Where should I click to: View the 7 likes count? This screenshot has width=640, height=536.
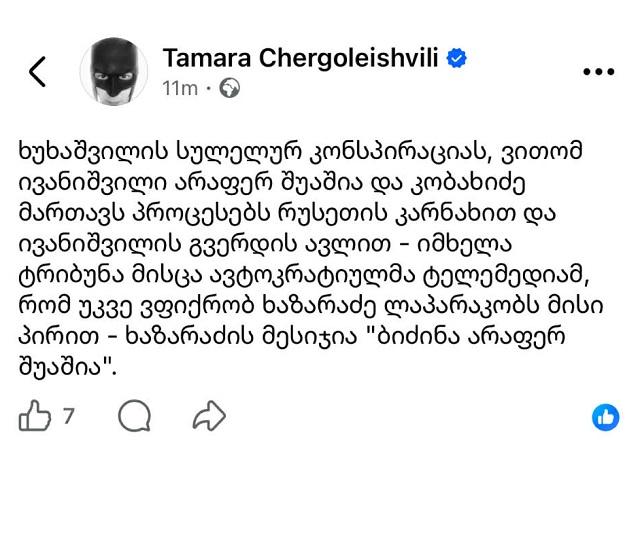69,416
